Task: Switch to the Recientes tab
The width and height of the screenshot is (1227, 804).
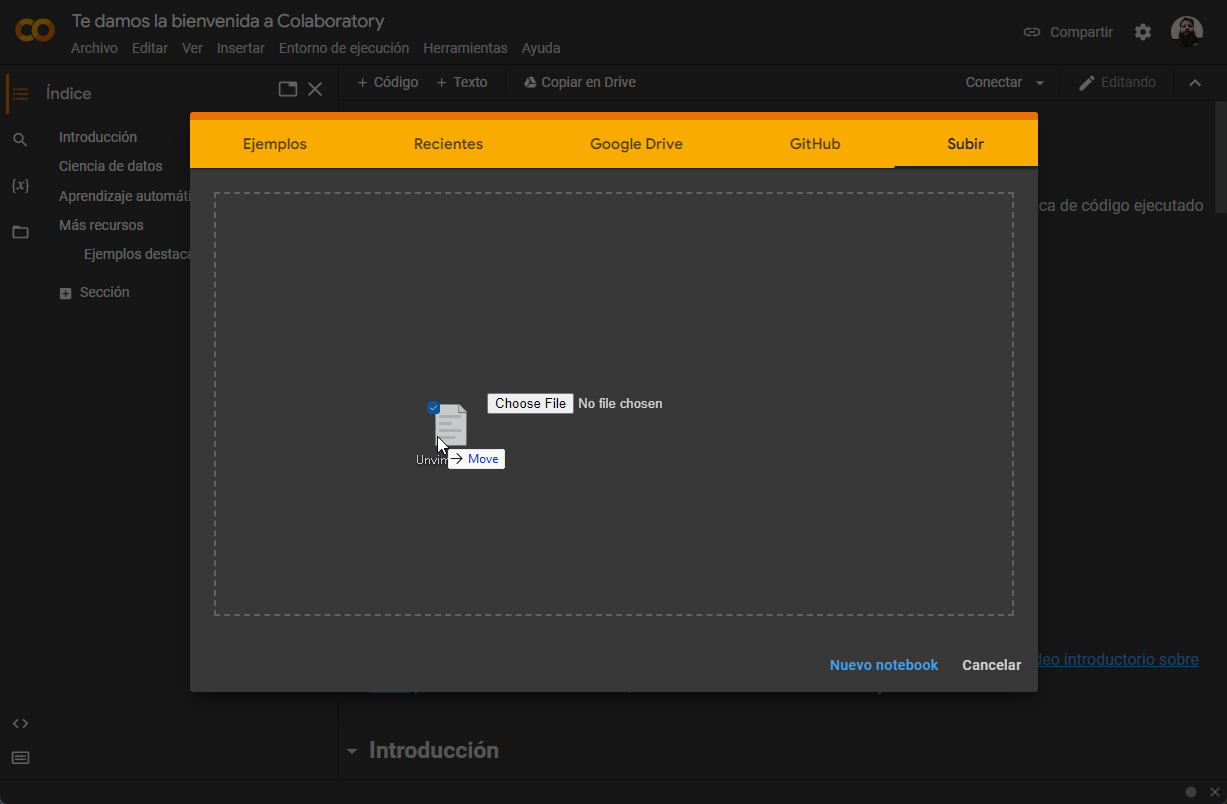Action: coord(448,144)
